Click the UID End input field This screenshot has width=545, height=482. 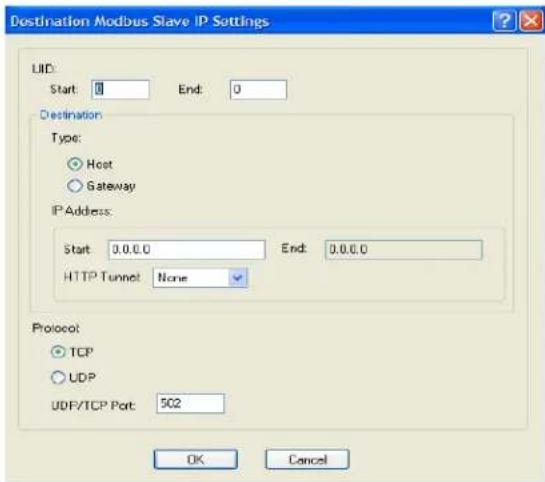click(258, 90)
